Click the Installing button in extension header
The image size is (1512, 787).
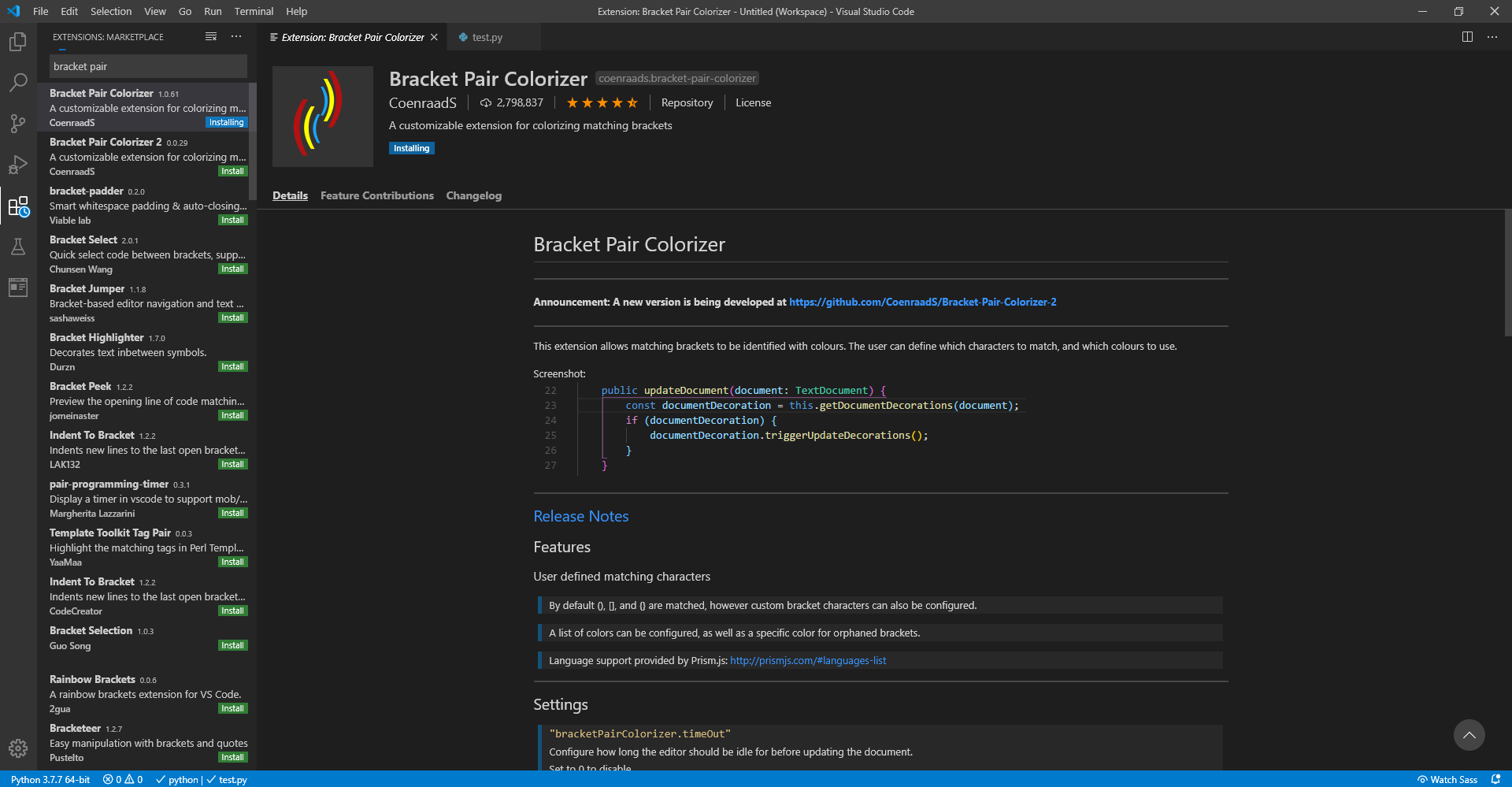click(x=411, y=148)
